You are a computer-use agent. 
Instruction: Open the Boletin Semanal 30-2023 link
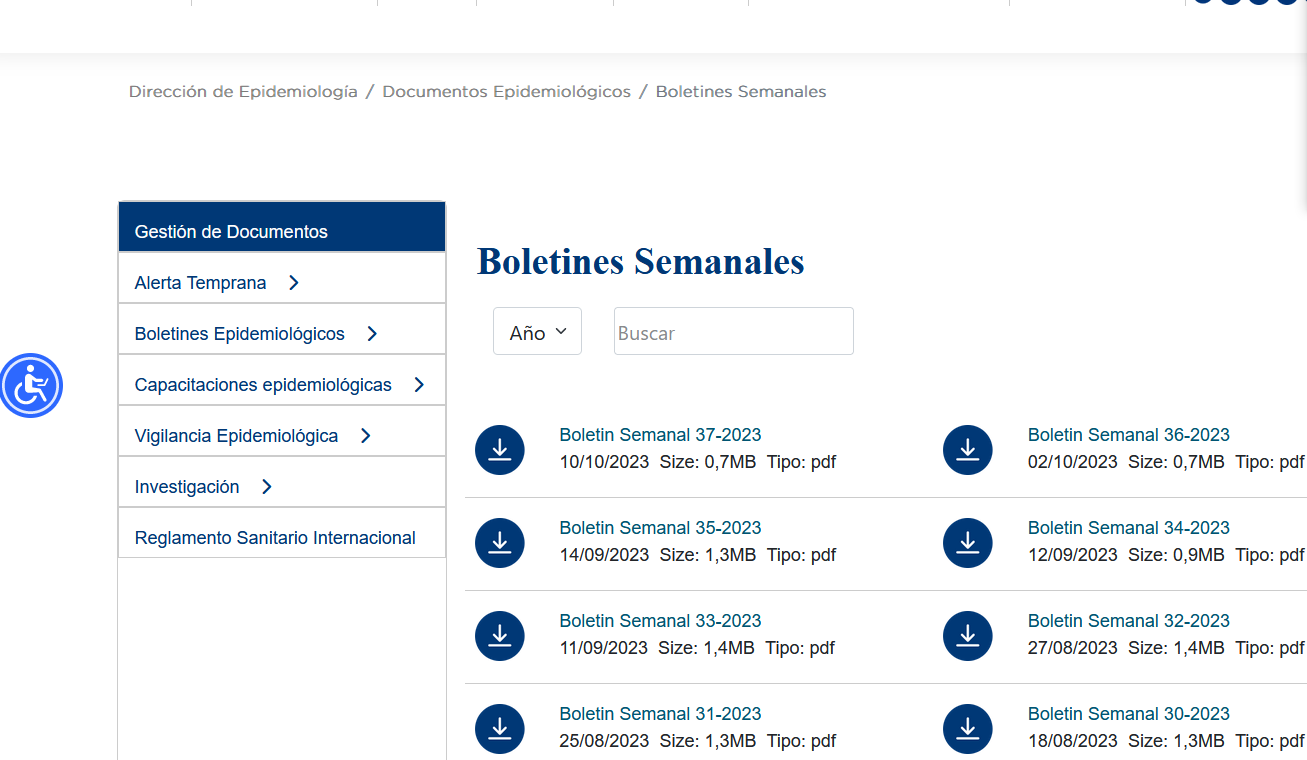click(1128, 714)
